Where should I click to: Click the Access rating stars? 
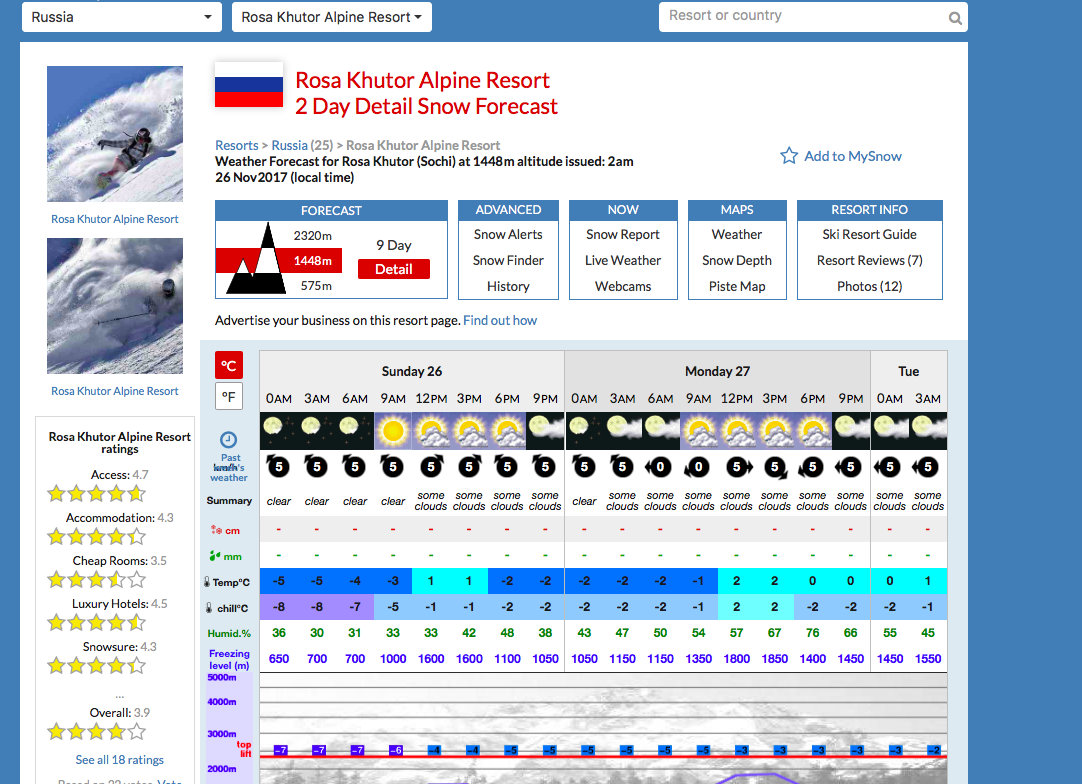tap(96, 493)
